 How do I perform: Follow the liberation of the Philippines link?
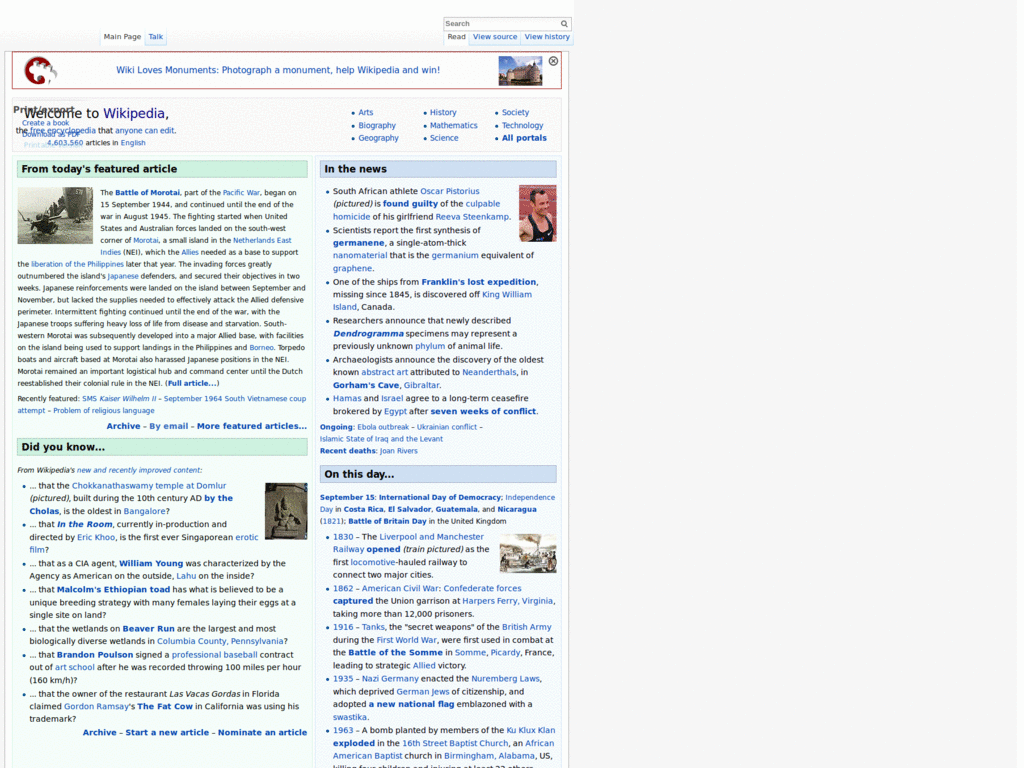(77, 264)
